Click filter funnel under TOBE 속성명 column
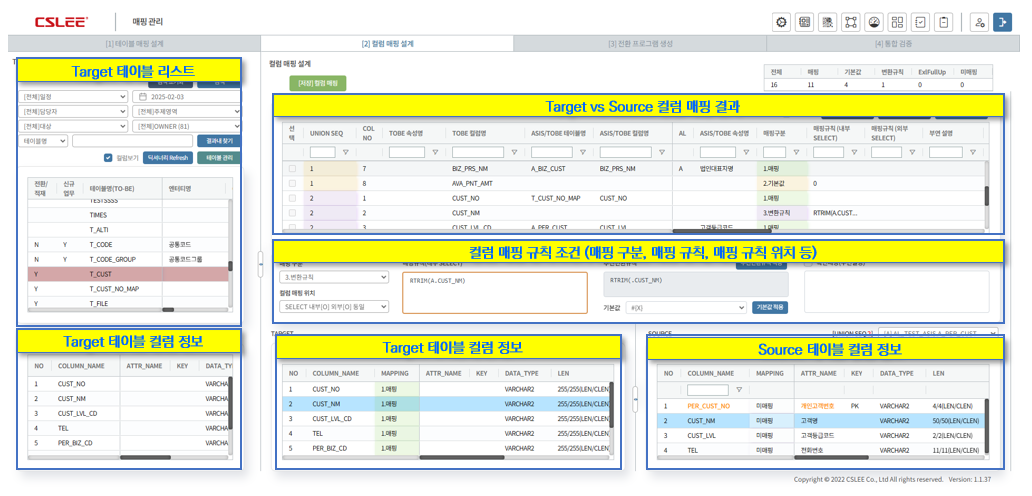This screenshot has height=496, width=1032. point(435,153)
